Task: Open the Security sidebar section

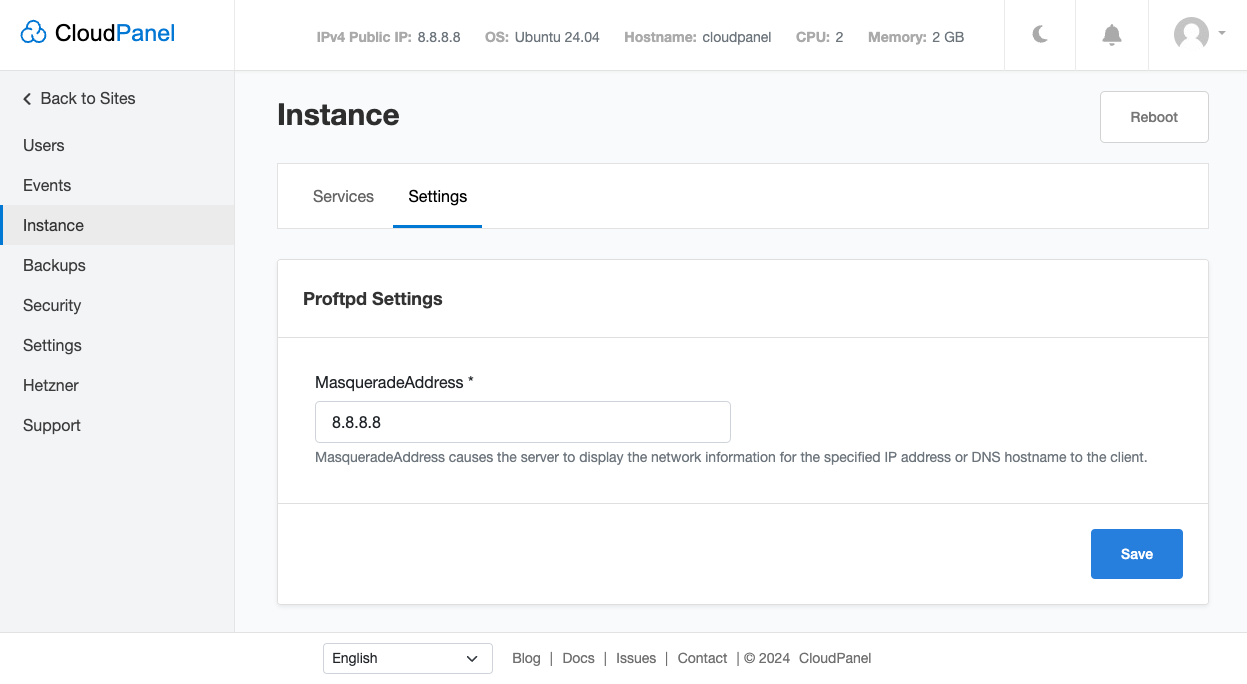Action: [52, 305]
